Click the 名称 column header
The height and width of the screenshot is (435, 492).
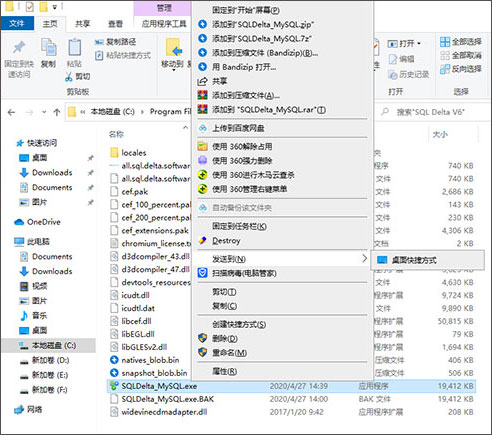click(x=116, y=134)
